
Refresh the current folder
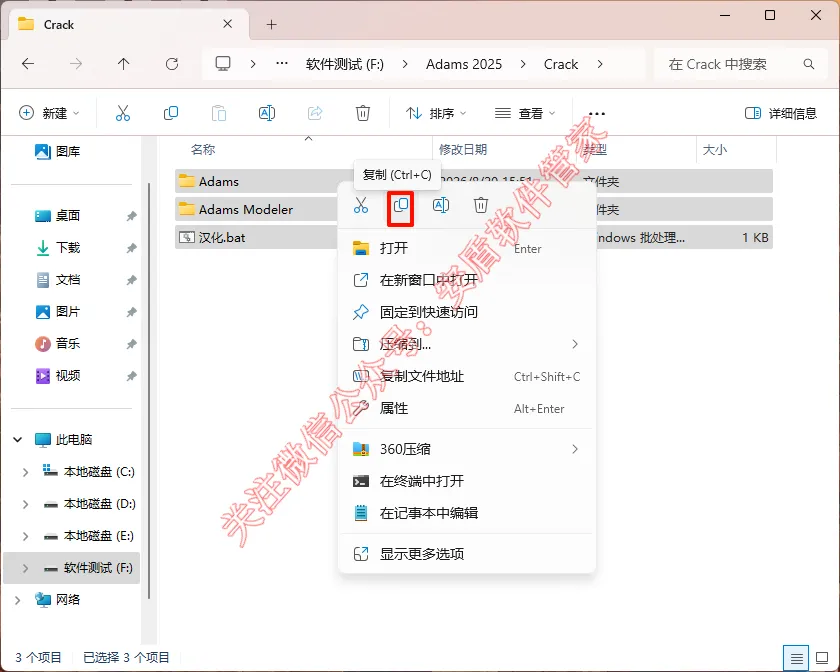[171, 64]
